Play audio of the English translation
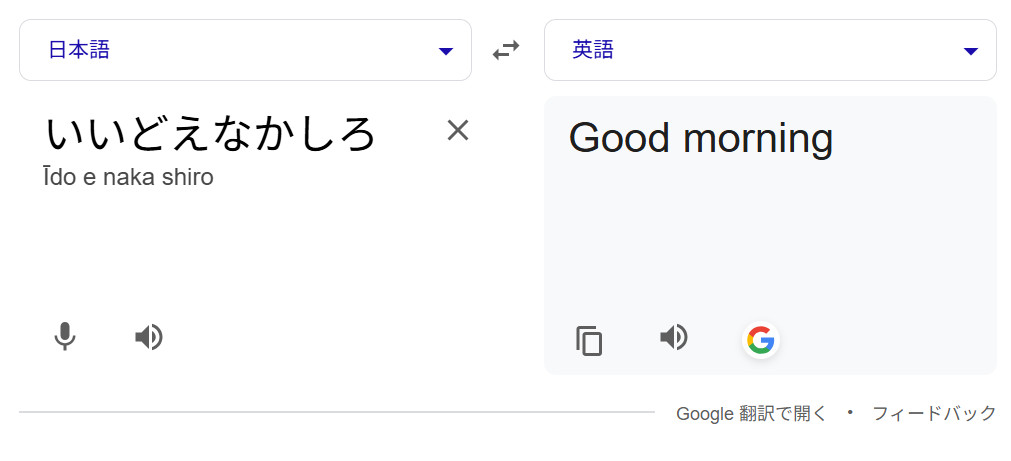 tap(674, 338)
